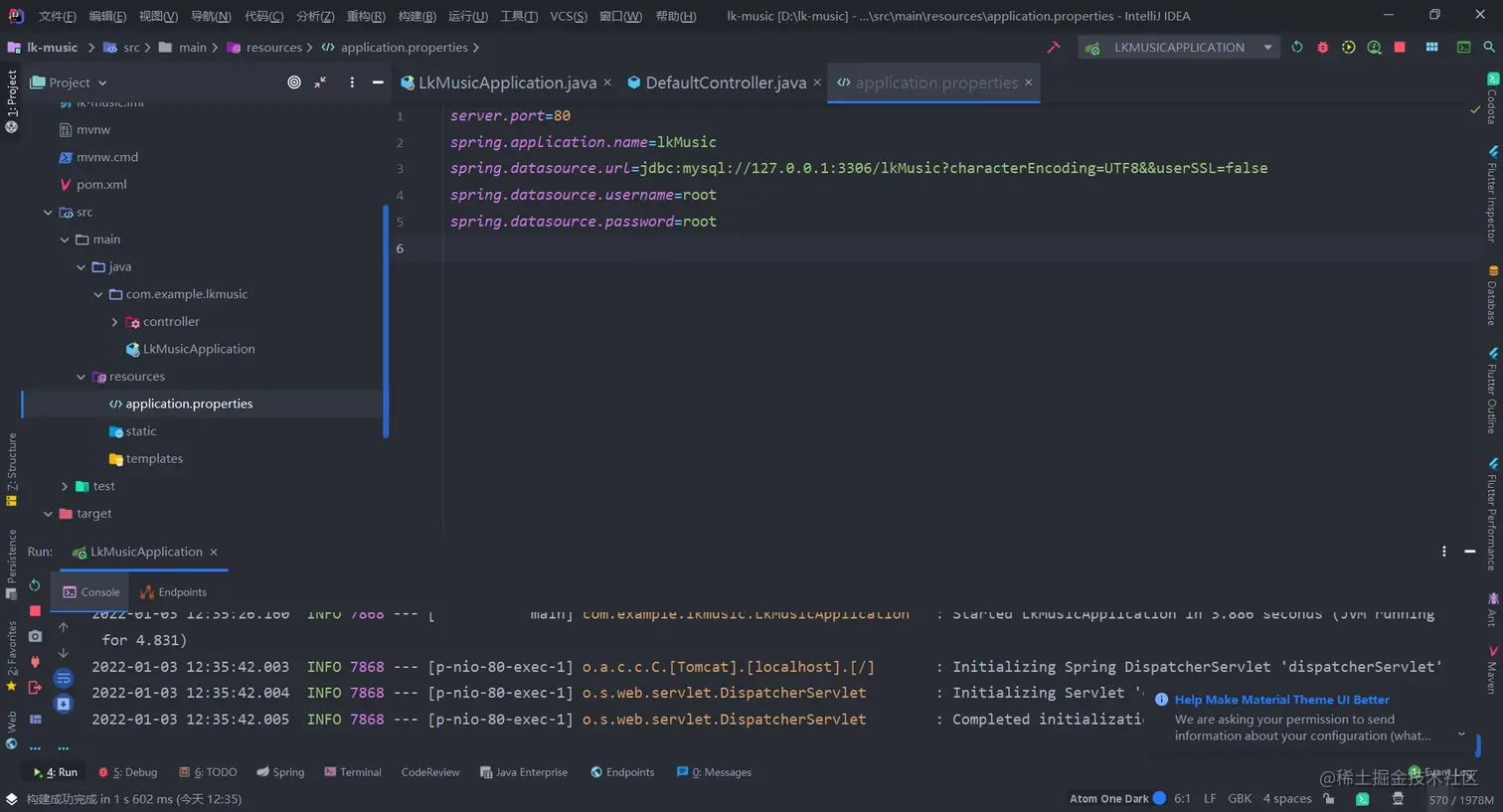Collapse the main folder

(x=65, y=240)
